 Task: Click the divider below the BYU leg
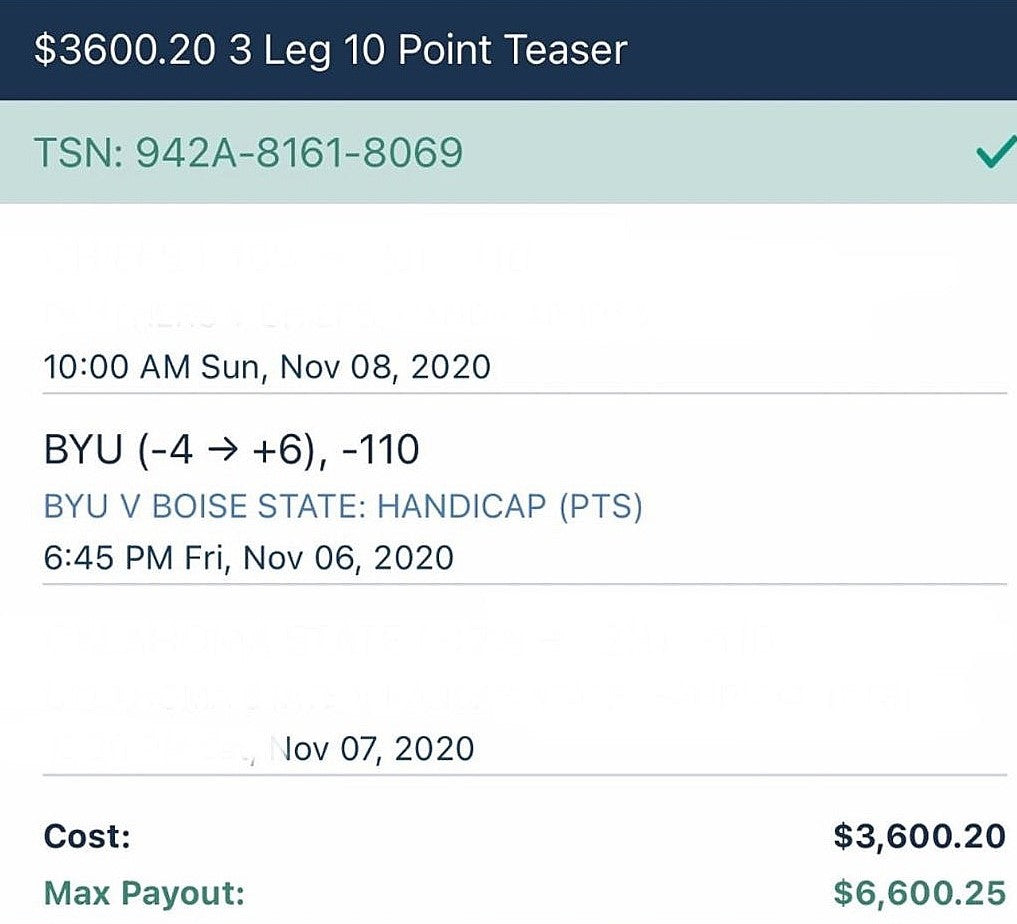[x=525, y=584]
